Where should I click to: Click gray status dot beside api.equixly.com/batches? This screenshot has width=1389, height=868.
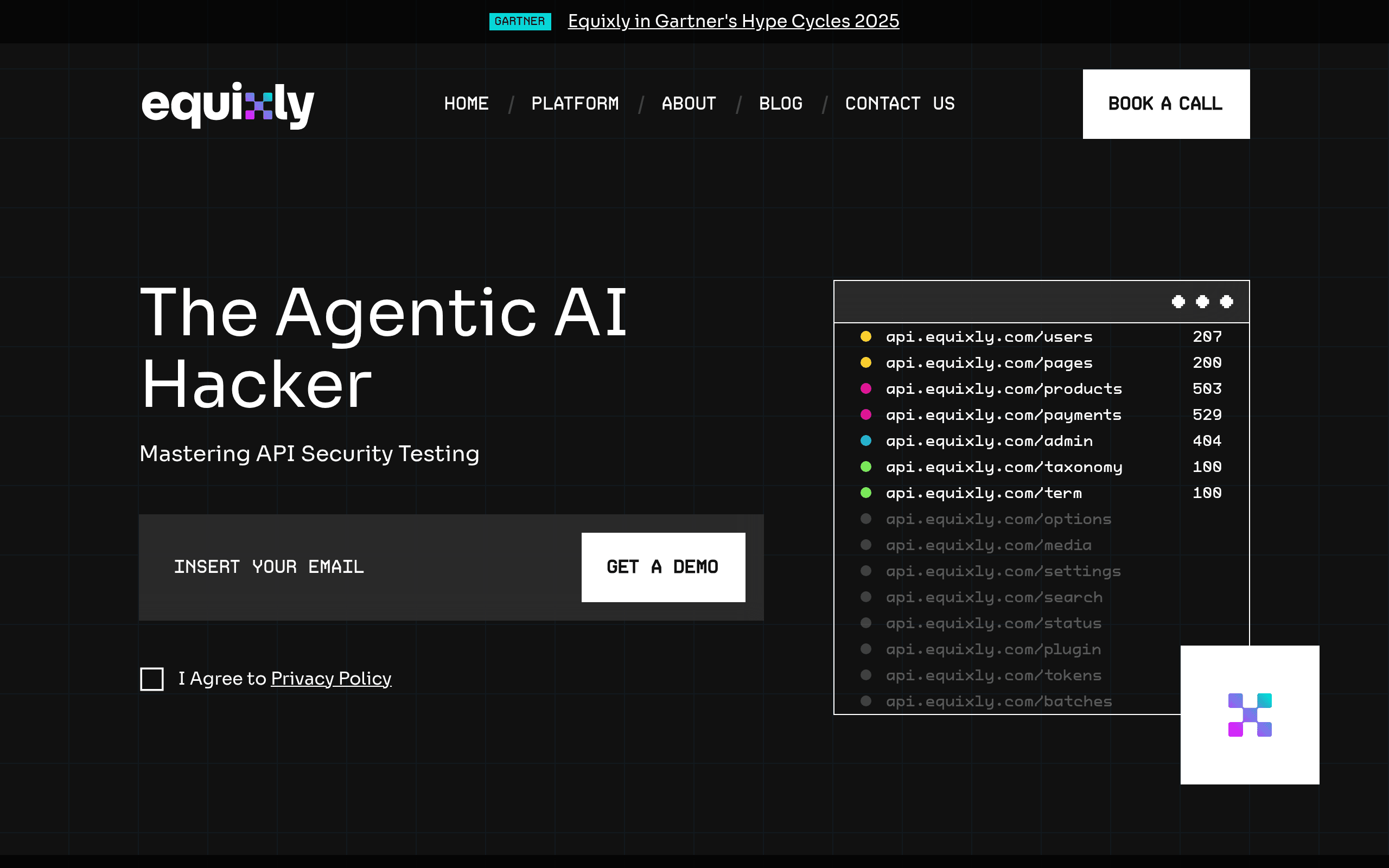point(865,701)
